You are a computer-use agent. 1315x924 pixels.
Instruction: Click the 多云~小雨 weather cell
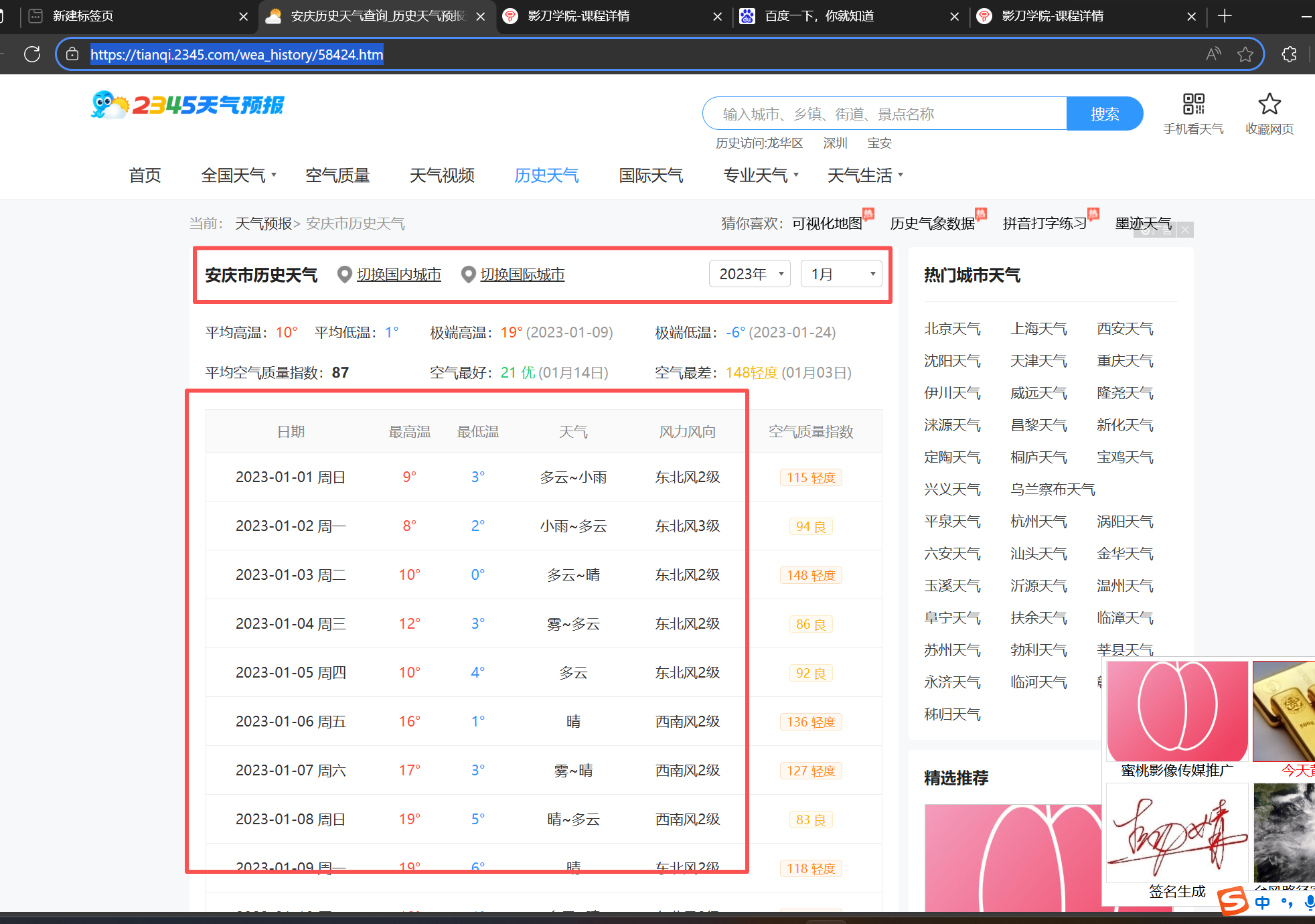coord(573,477)
